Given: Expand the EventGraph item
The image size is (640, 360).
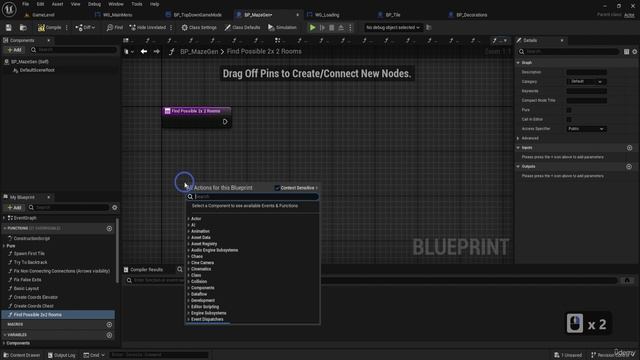Looking at the screenshot, I should pyautogui.click(x=4, y=218).
